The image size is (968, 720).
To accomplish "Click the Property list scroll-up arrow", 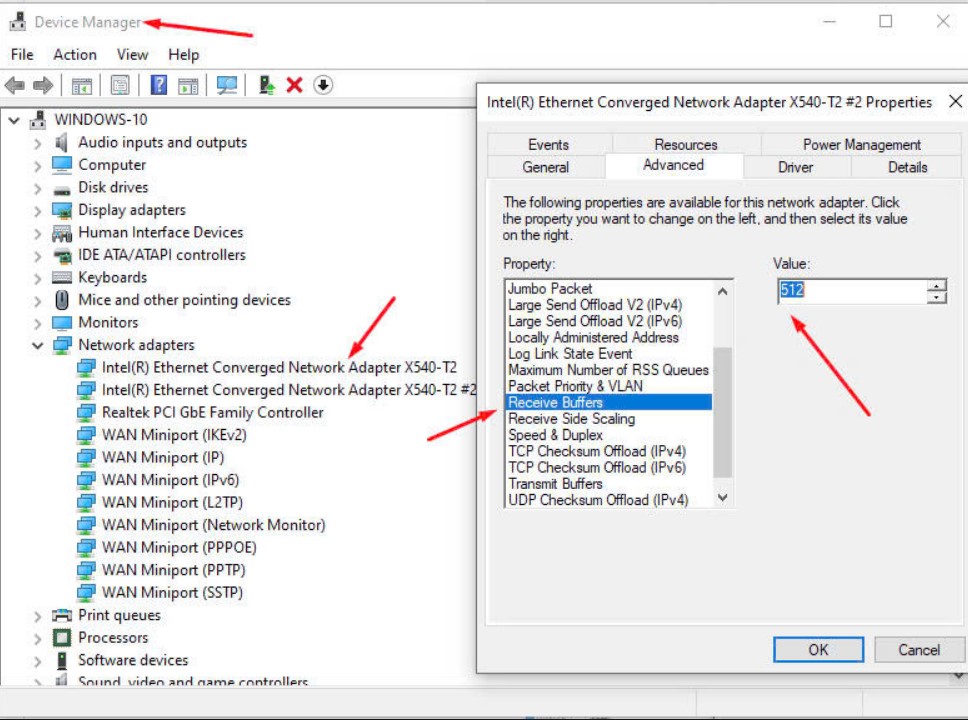I will [722, 291].
